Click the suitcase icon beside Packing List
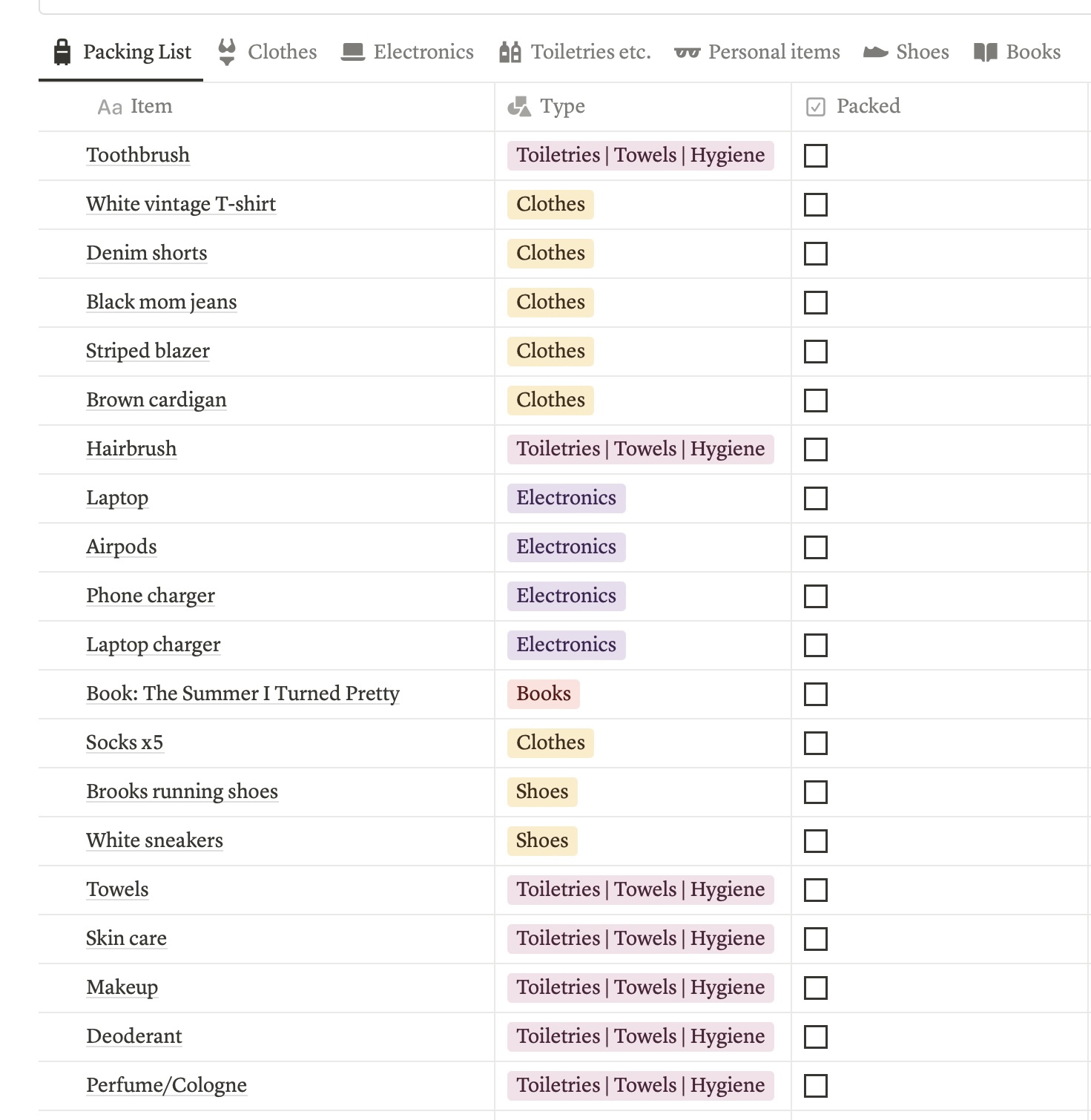This screenshot has width=1091, height=1120. 61,51
